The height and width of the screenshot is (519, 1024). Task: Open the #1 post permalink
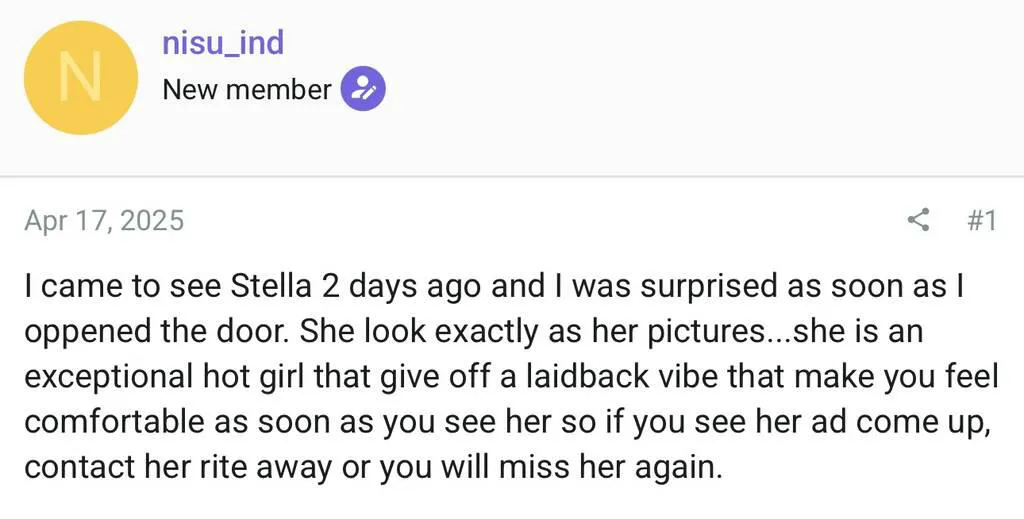[x=982, y=220]
